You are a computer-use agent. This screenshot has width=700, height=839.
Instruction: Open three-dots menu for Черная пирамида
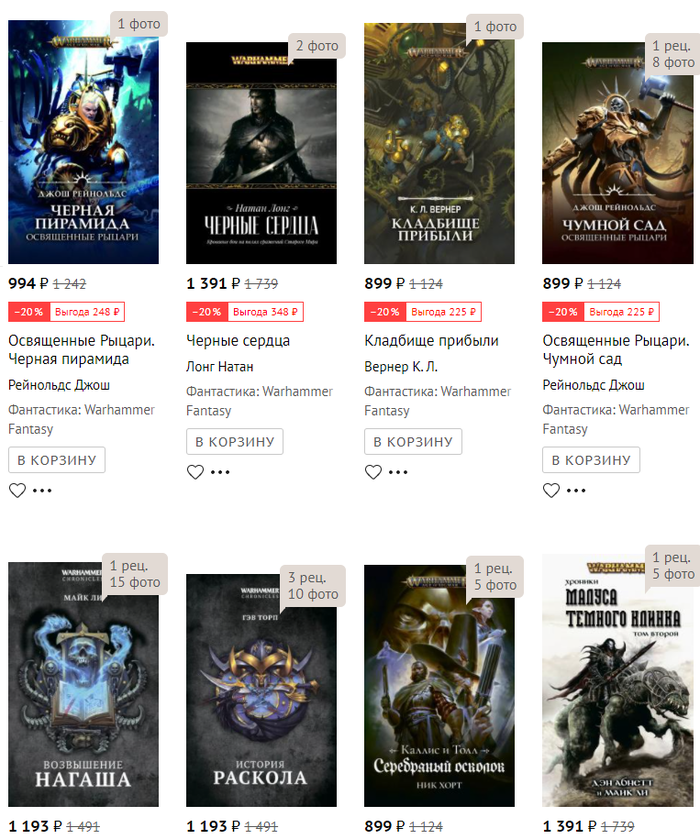[42, 490]
